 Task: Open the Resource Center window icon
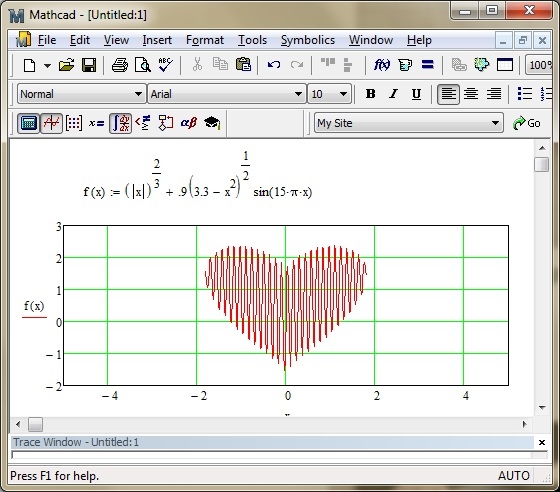[505, 65]
